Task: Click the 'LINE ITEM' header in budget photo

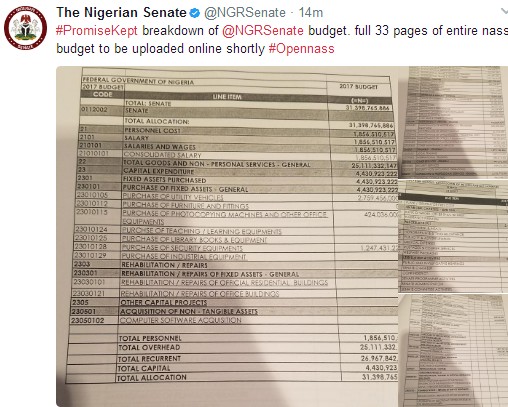Action: pyautogui.click(x=227, y=97)
